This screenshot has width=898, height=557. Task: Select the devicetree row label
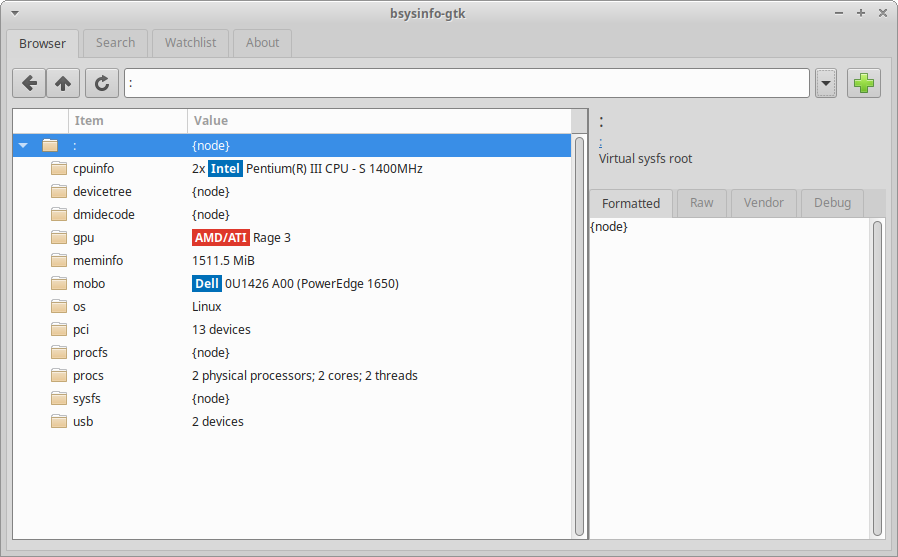pyautogui.click(x=102, y=191)
